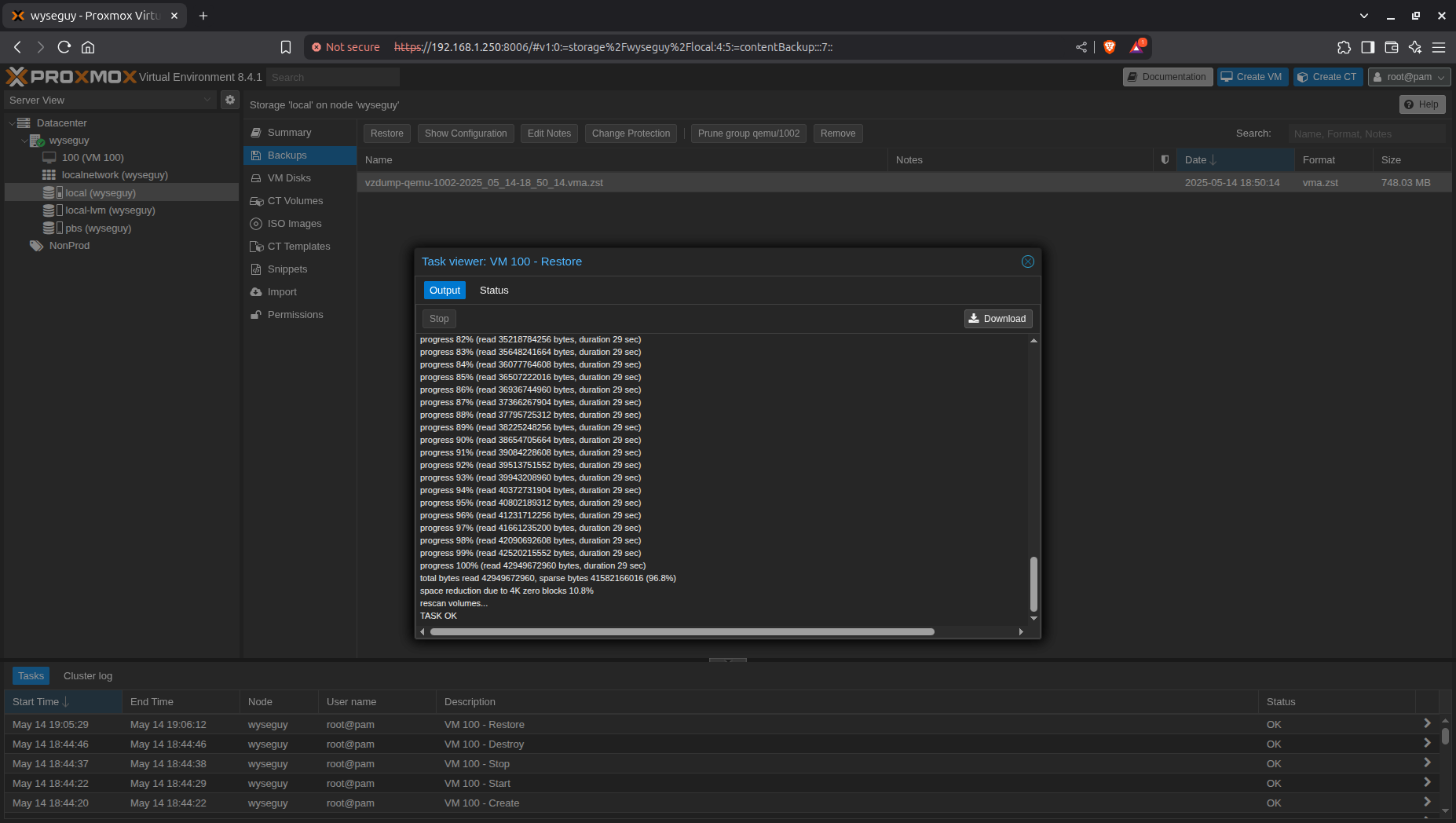This screenshot has height=823, width=1456.
Task: Open the Leo AI sparkle icon
Action: pos(1415,47)
